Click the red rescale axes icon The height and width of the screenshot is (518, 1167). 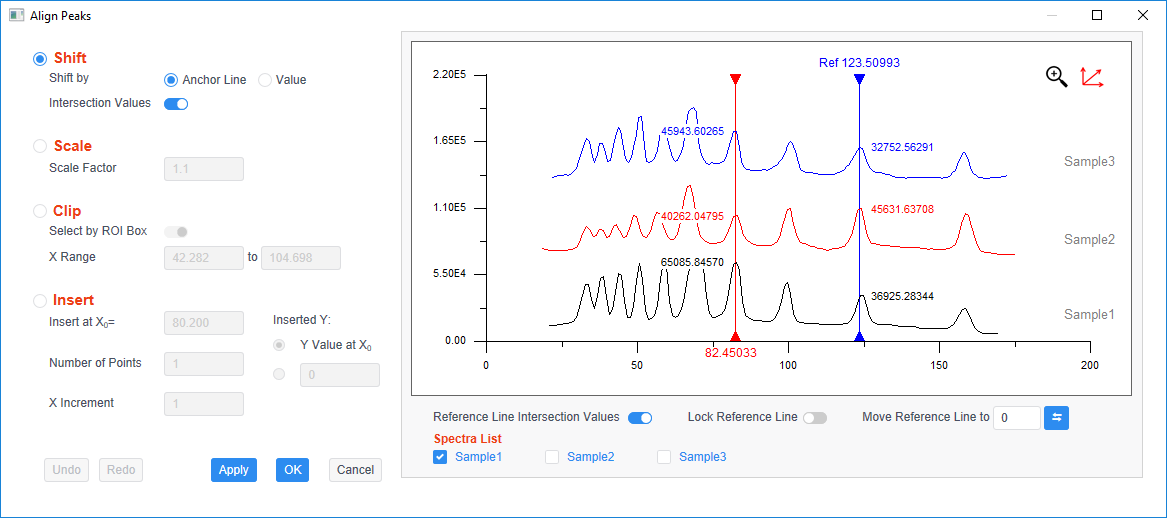tap(1092, 77)
